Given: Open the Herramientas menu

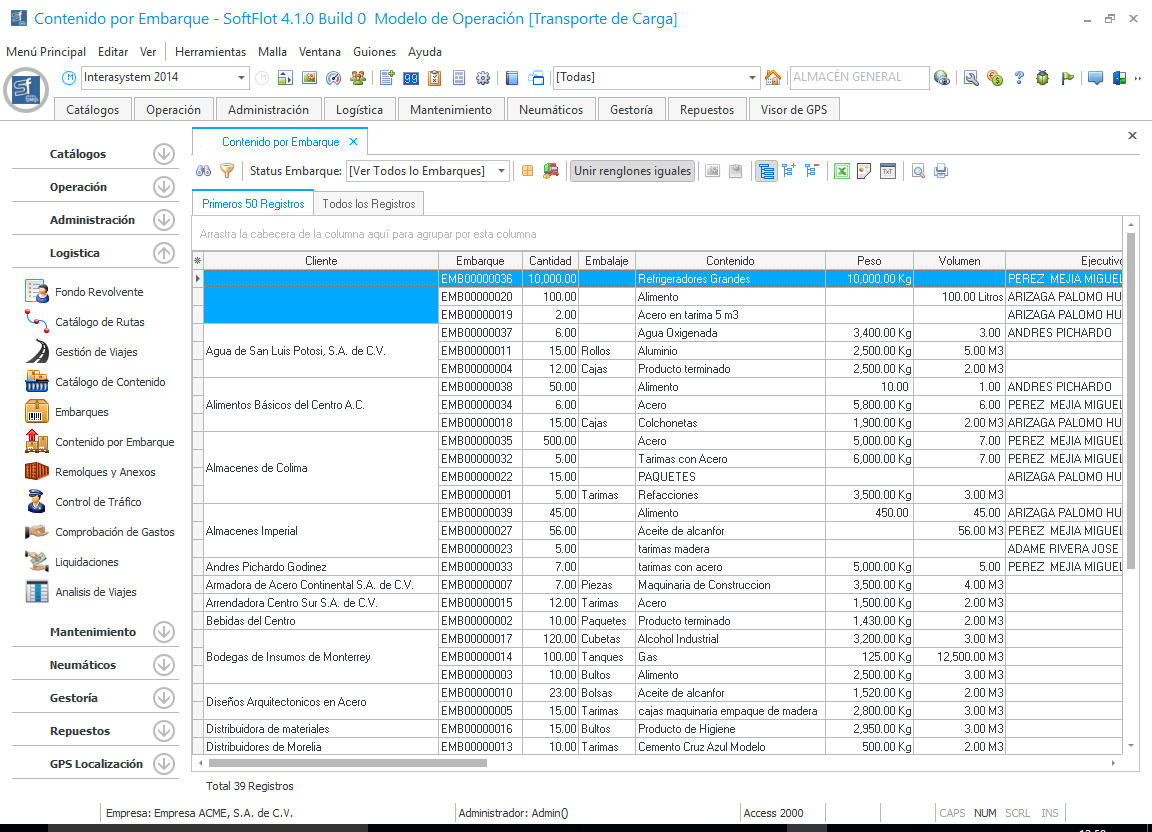Looking at the screenshot, I should pos(210,52).
